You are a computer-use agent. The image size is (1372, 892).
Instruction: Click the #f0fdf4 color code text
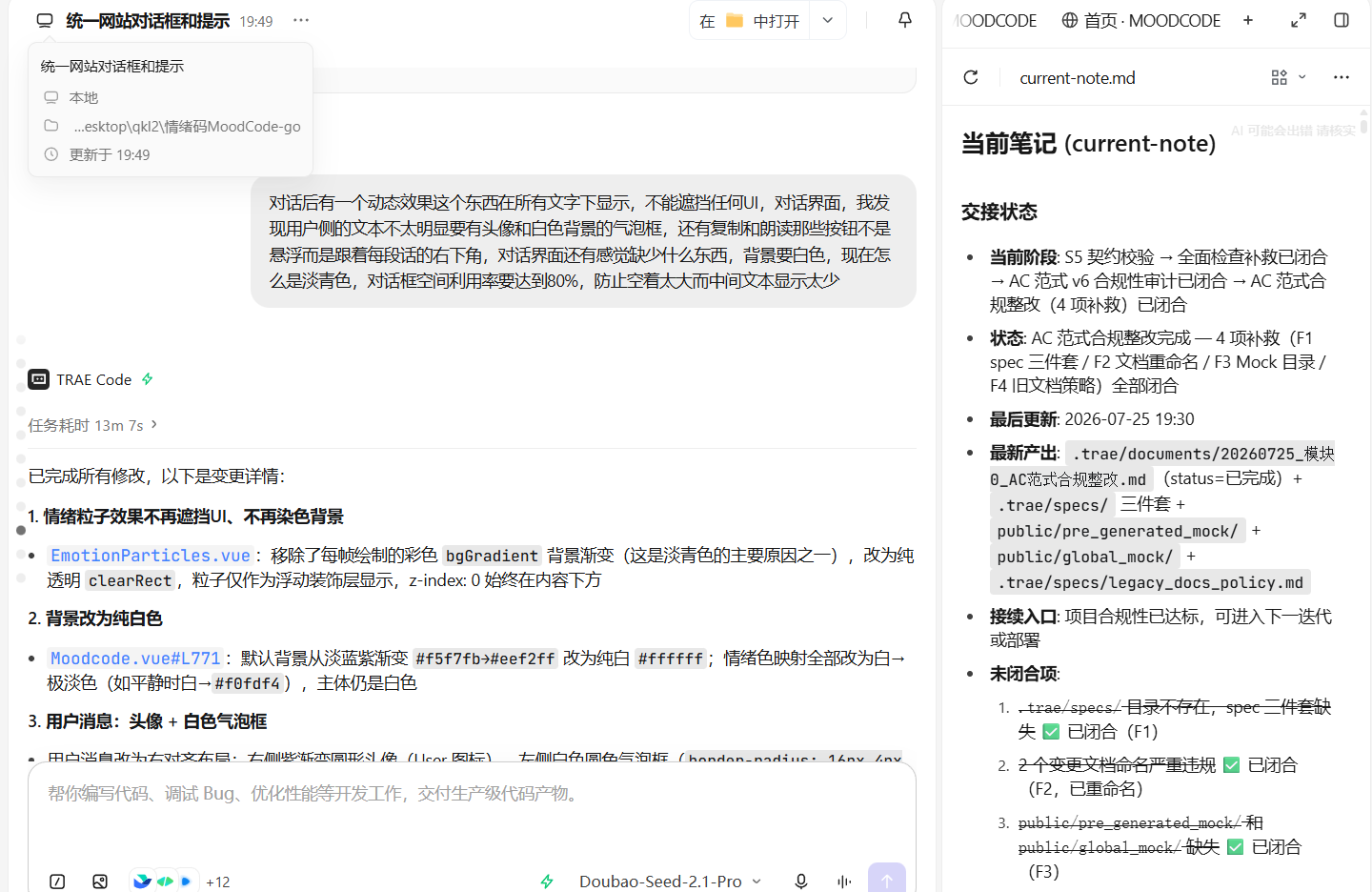[247, 683]
